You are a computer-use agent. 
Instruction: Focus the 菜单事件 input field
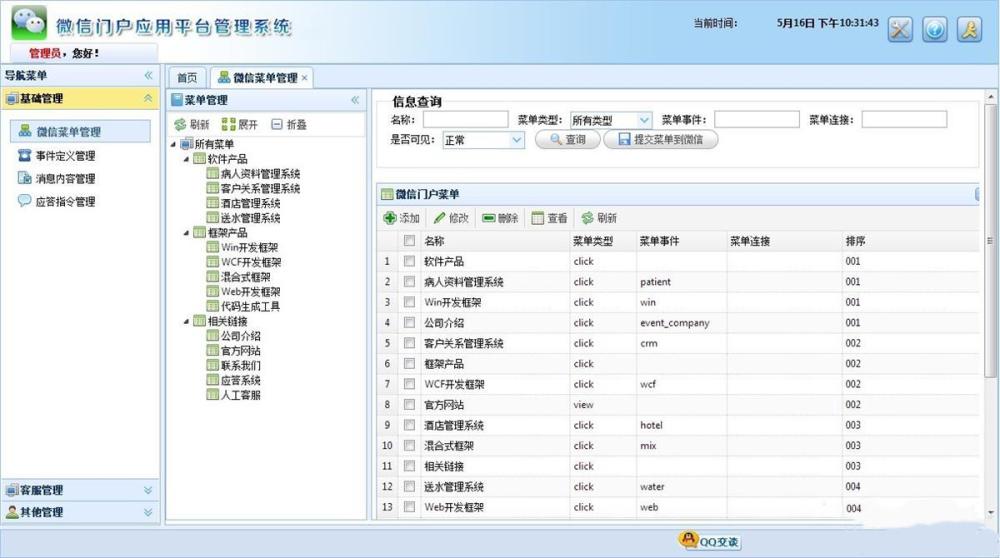(756, 119)
